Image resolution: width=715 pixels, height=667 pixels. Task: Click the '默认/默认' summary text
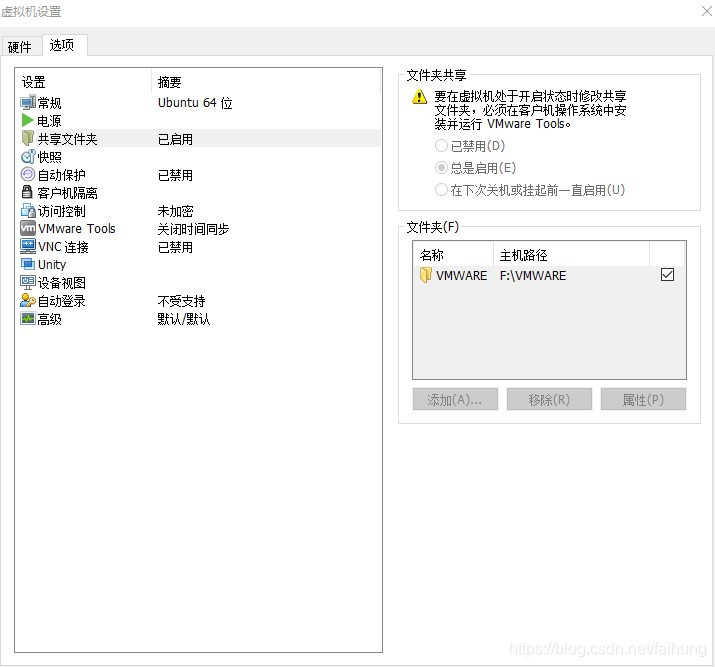click(184, 319)
